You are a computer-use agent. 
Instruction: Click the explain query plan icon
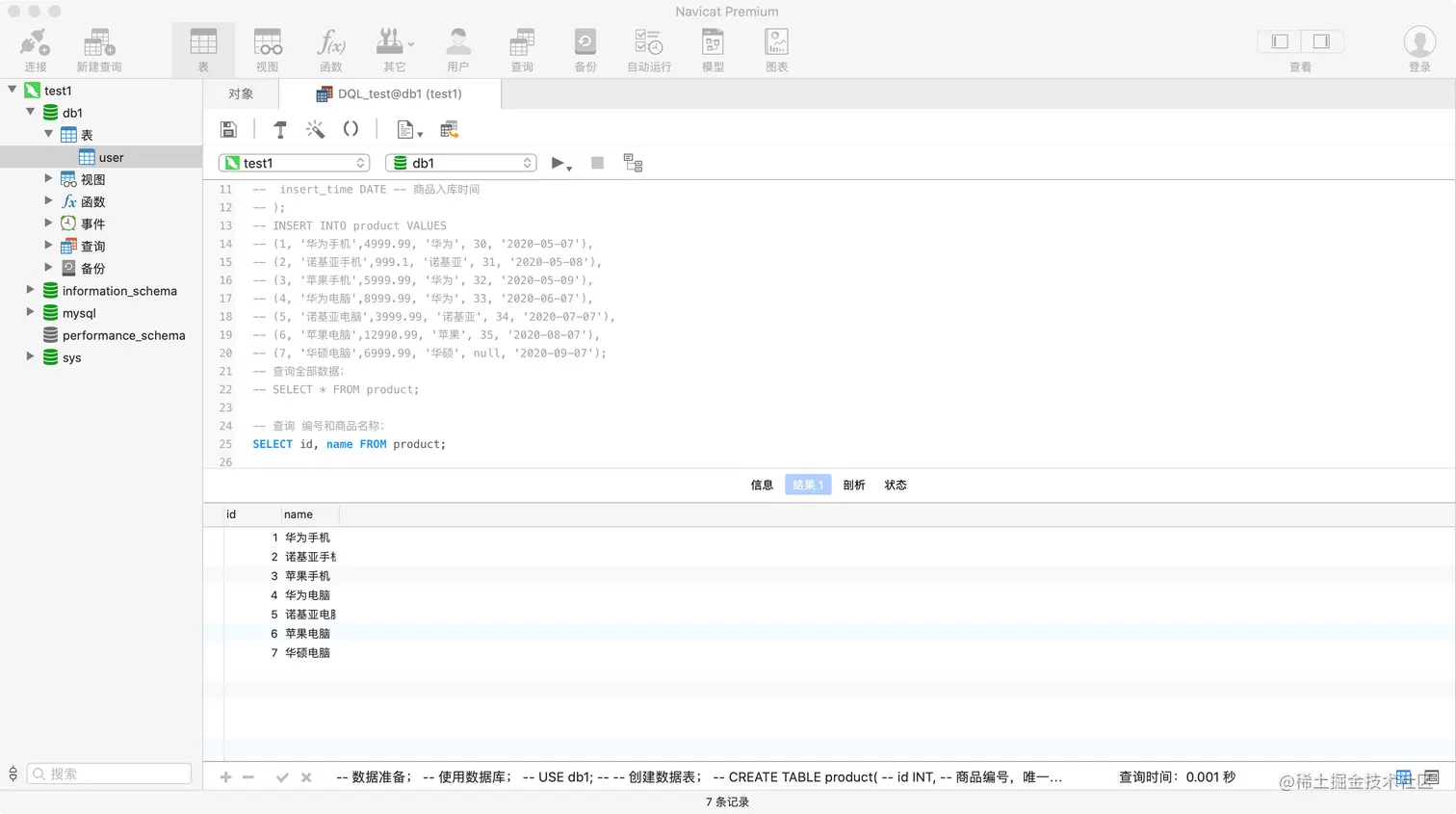coord(633,163)
